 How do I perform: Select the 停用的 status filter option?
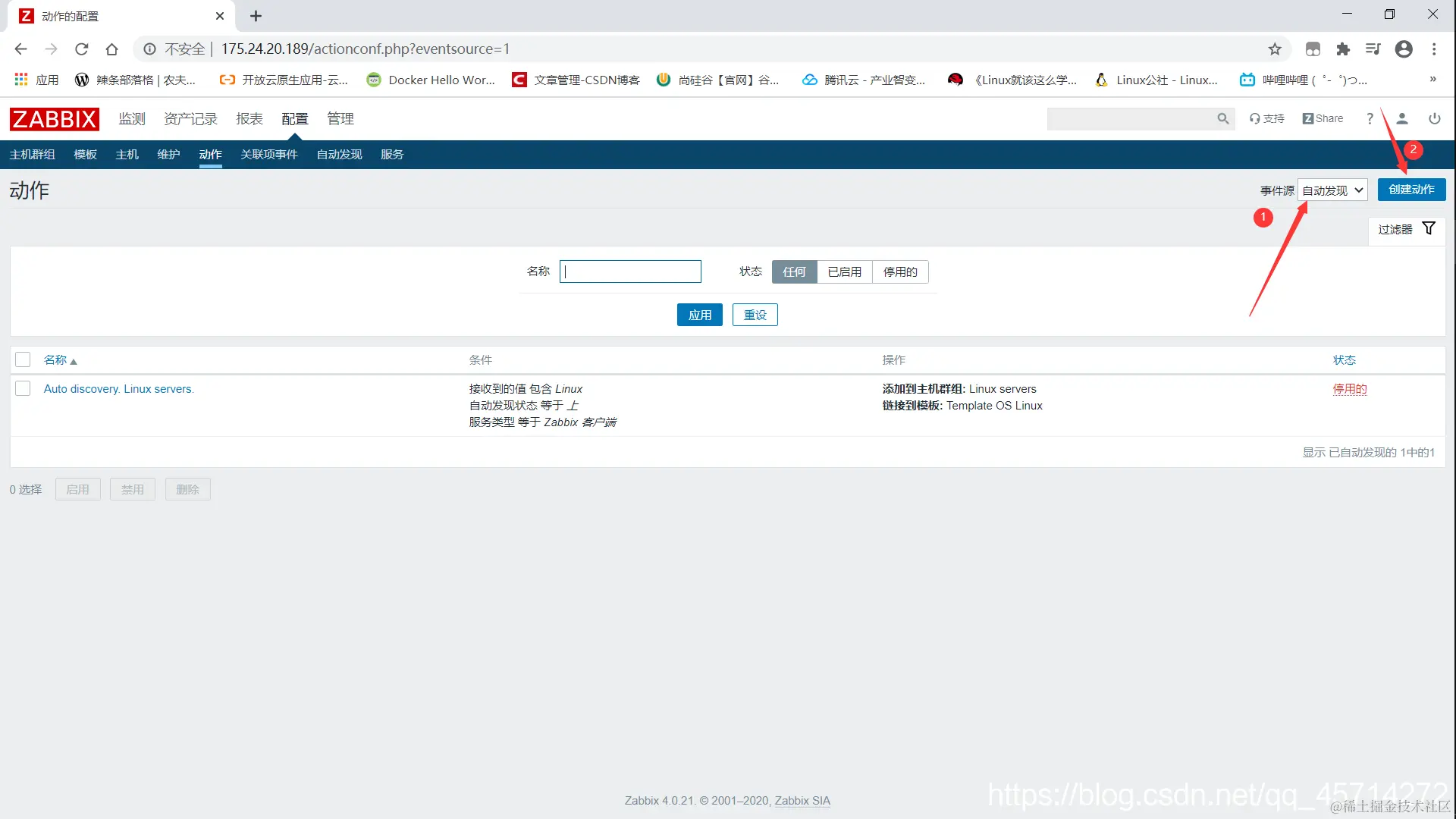click(x=900, y=271)
